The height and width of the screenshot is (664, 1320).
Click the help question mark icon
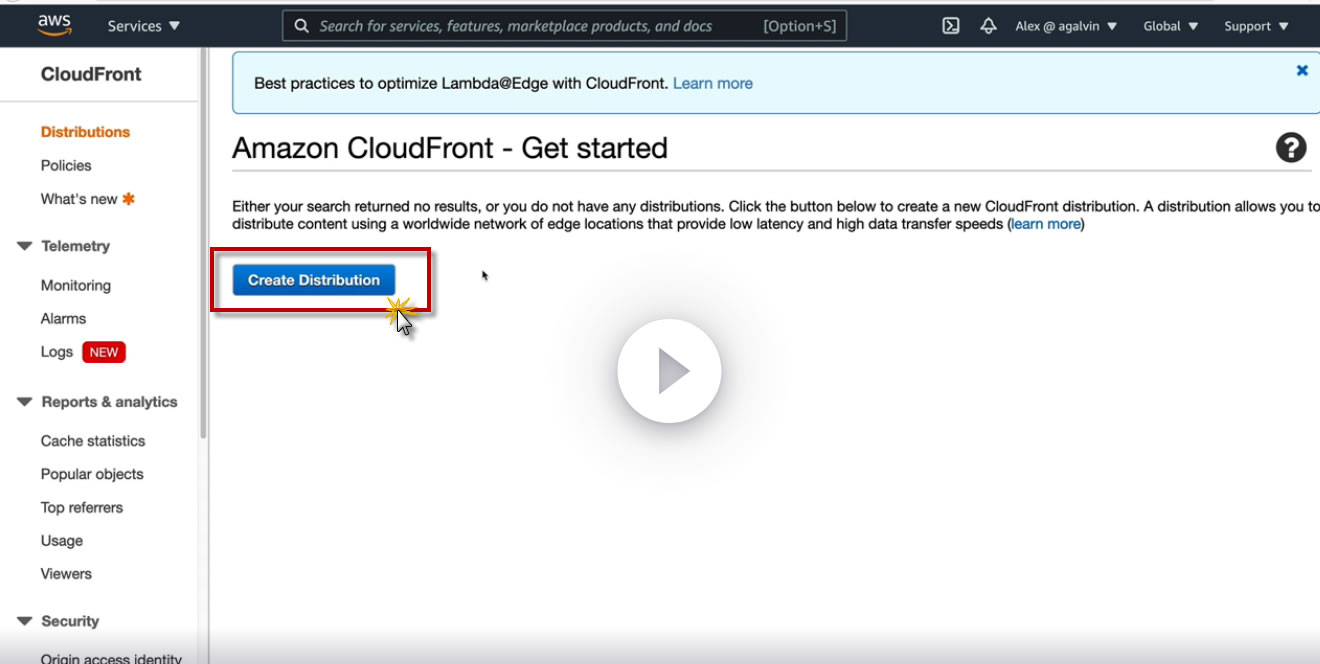click(x=1291, y=148)
